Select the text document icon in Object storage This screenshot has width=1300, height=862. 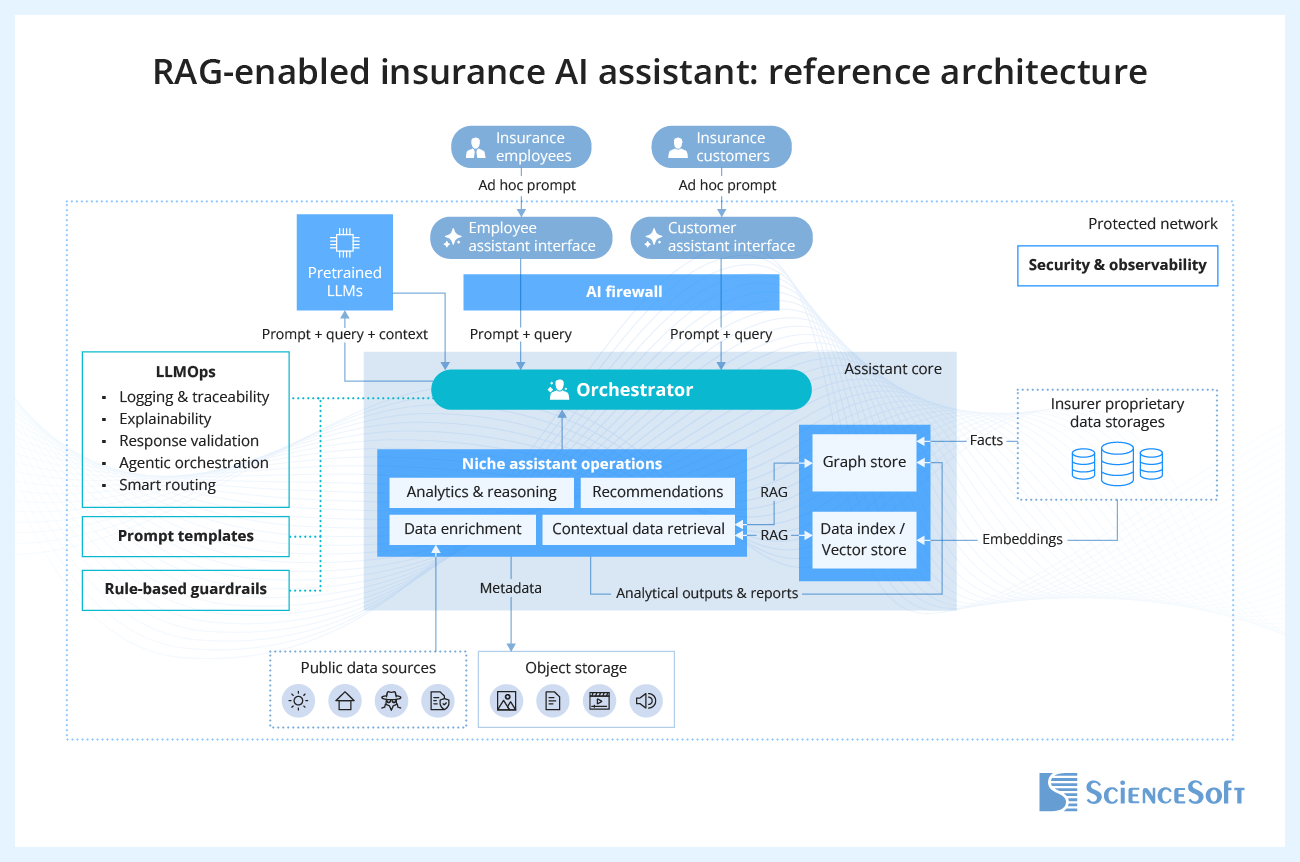point(553,701)
